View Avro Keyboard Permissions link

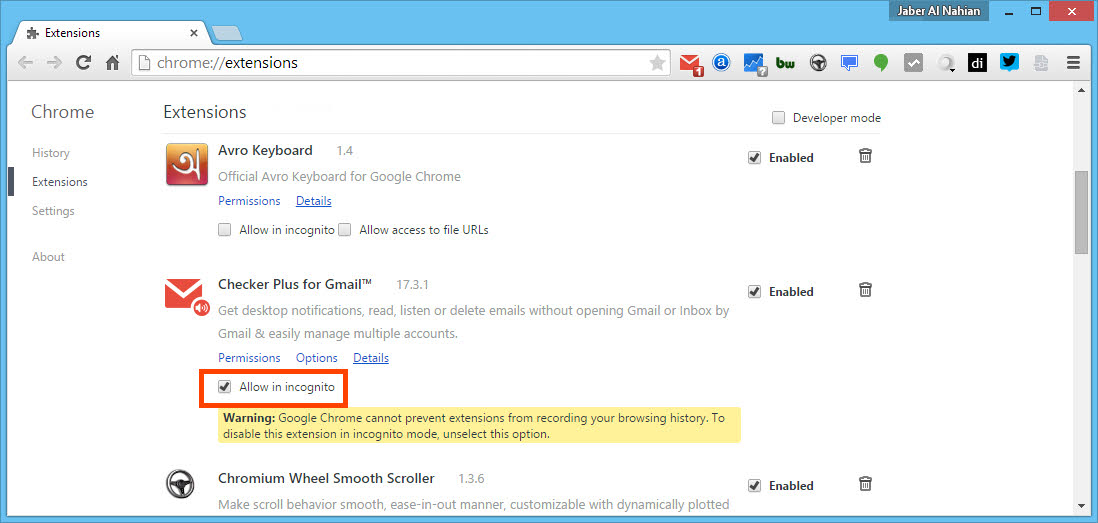tap(249, 201)
